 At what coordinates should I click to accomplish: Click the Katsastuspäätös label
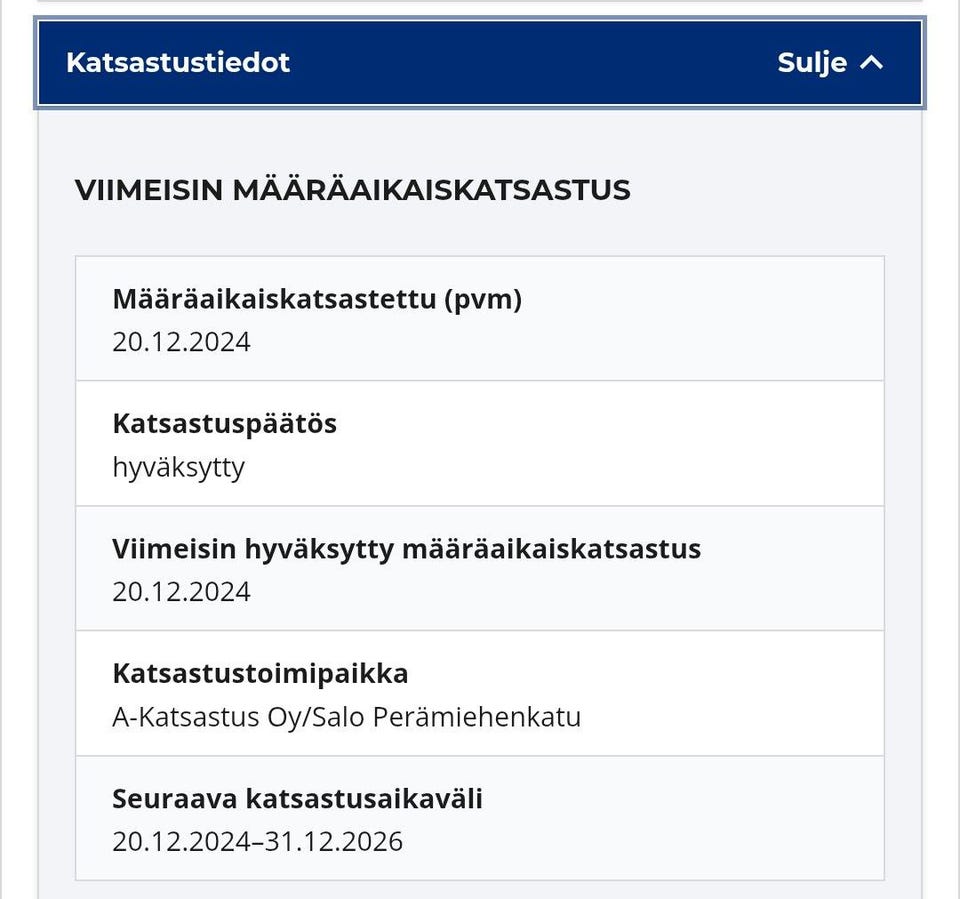click(225, 423)
